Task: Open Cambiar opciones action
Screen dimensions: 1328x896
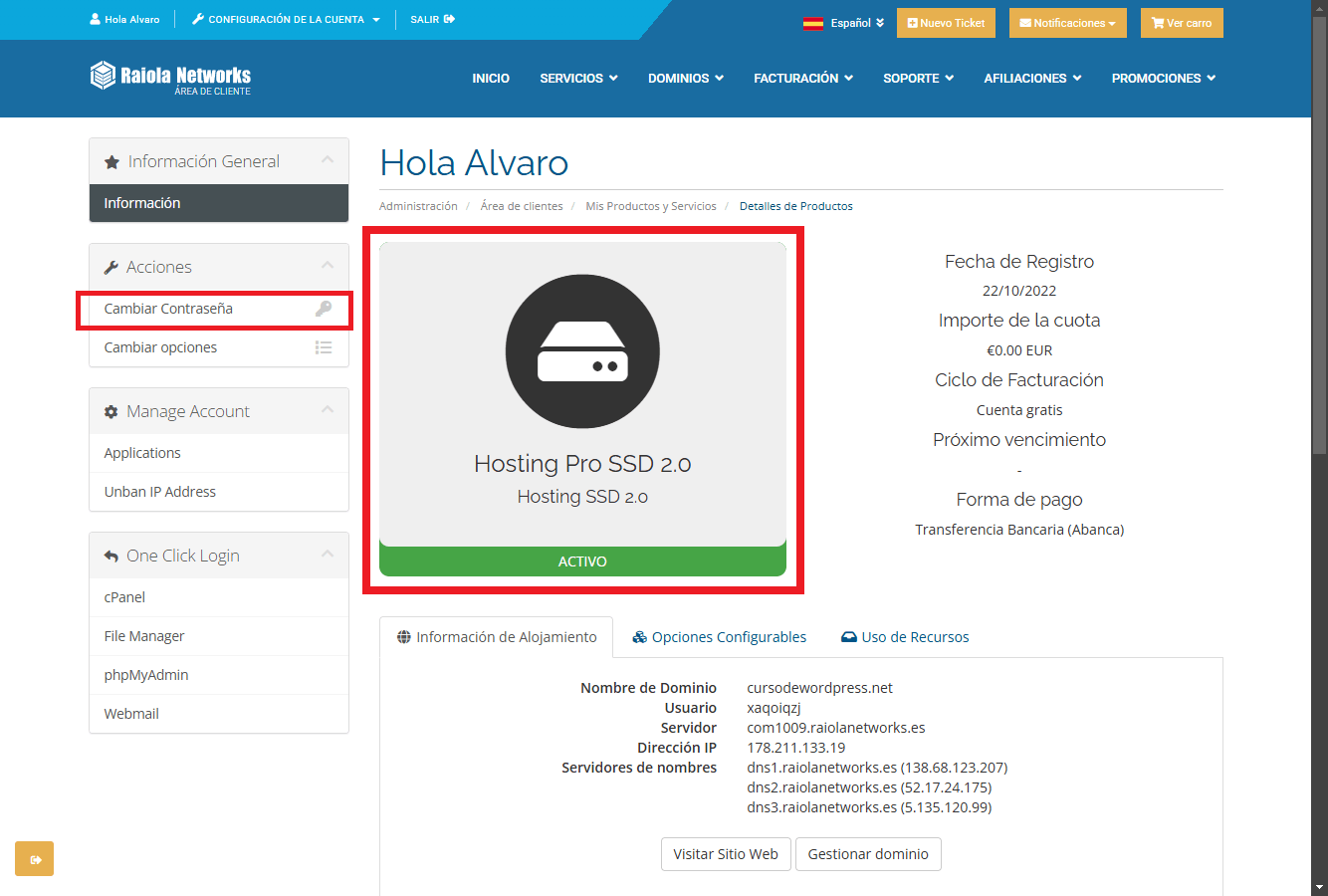Action: point(219,347)
